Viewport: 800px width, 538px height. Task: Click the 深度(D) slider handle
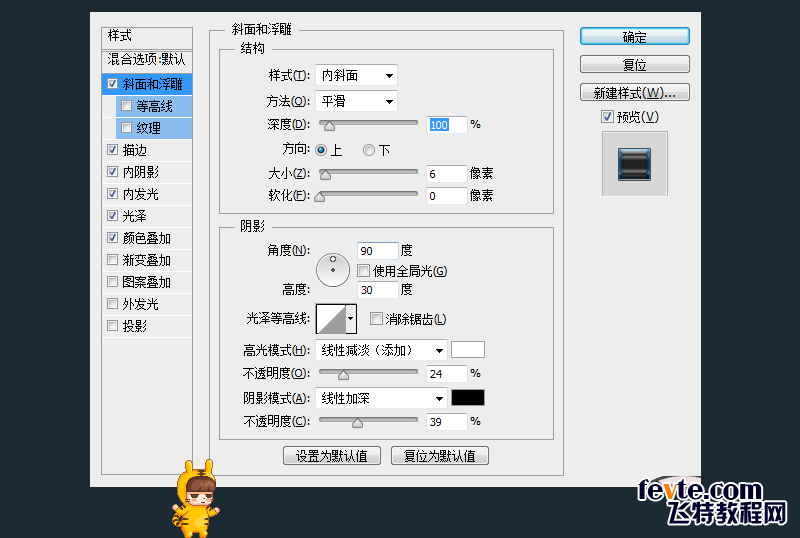330,126
